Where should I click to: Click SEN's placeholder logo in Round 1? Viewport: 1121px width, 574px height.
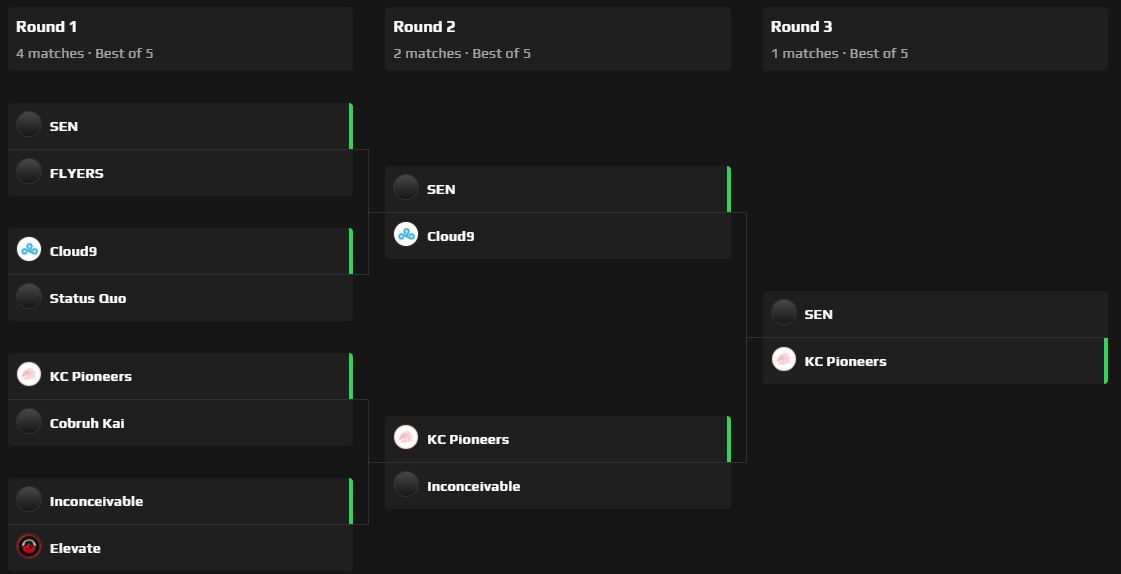click(29, 125)
